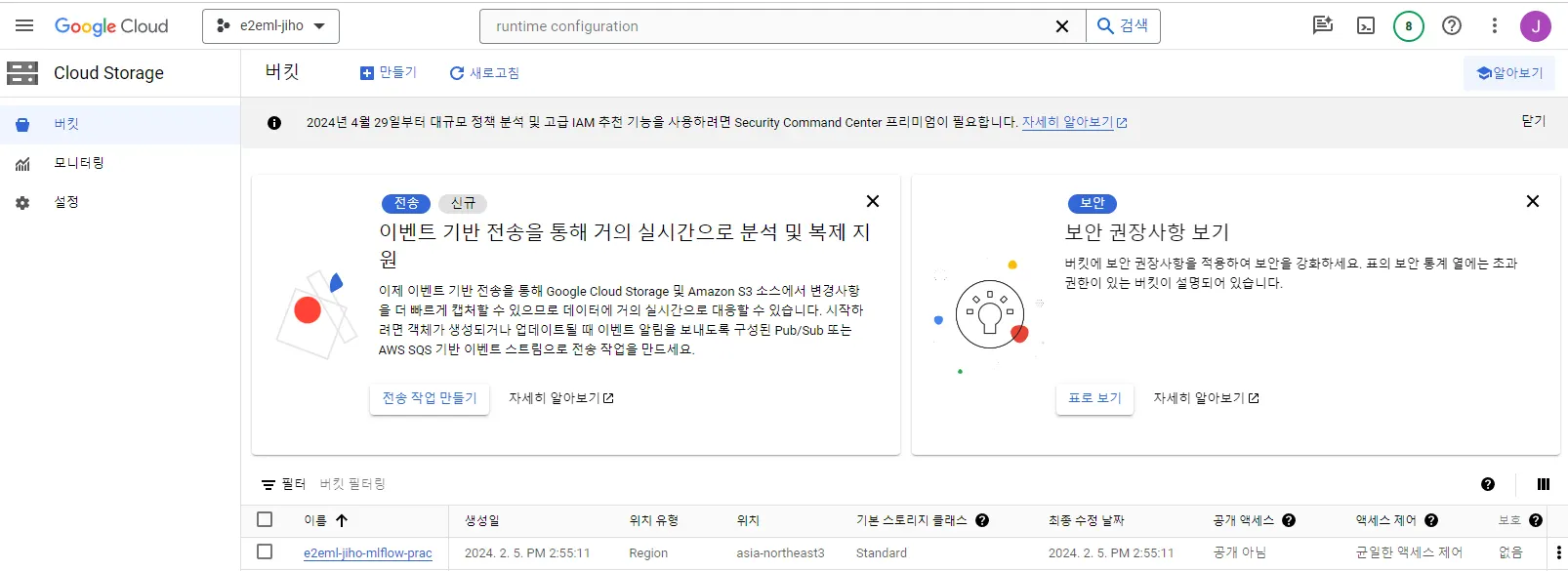Open table help question mark icon
1568x571 pixels.
tap(1488, 484)
